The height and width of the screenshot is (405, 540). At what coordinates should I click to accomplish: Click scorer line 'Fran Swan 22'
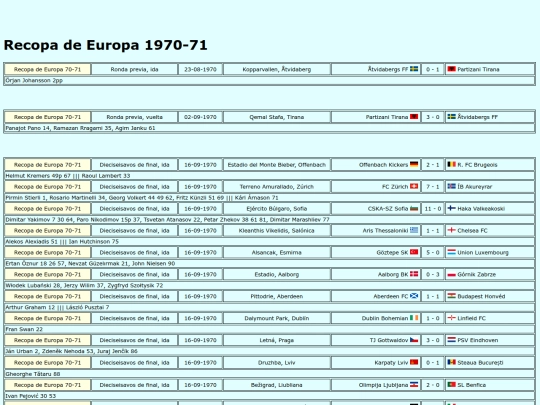tap(24, 329)
